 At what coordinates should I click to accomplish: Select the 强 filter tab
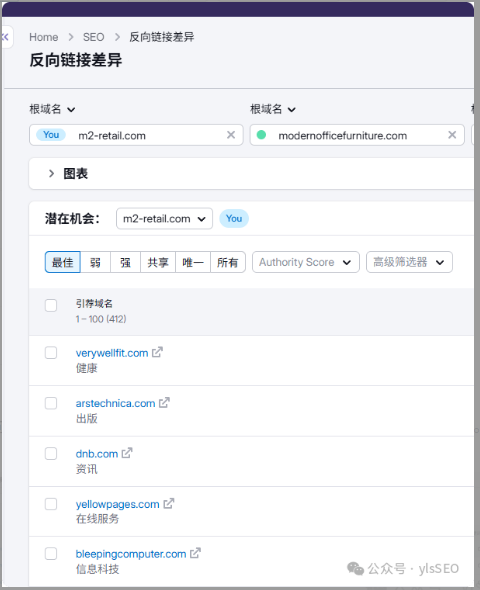pos(125,262)
